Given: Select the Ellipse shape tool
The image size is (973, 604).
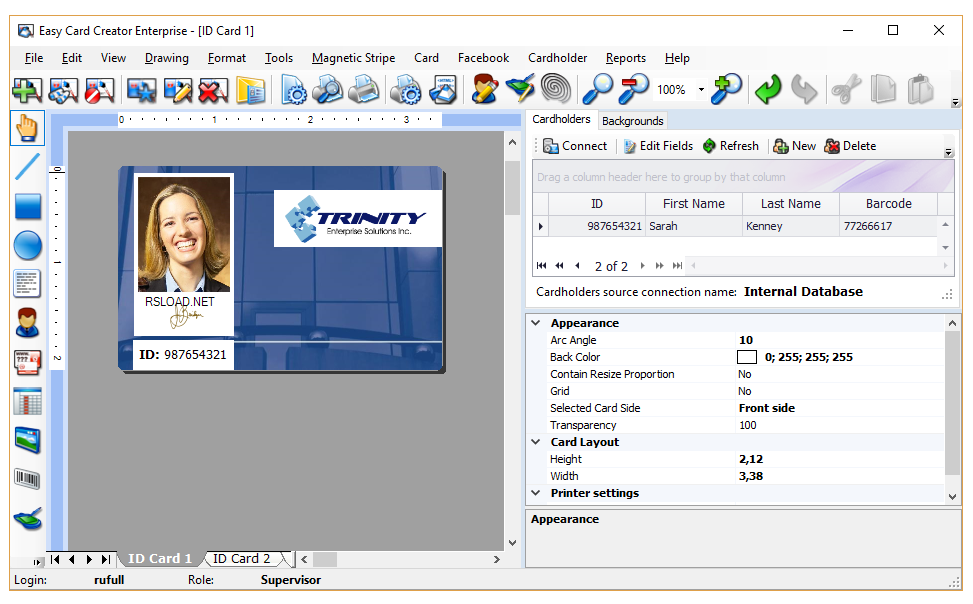Looking at the screenshot, I should pos(27,245).
